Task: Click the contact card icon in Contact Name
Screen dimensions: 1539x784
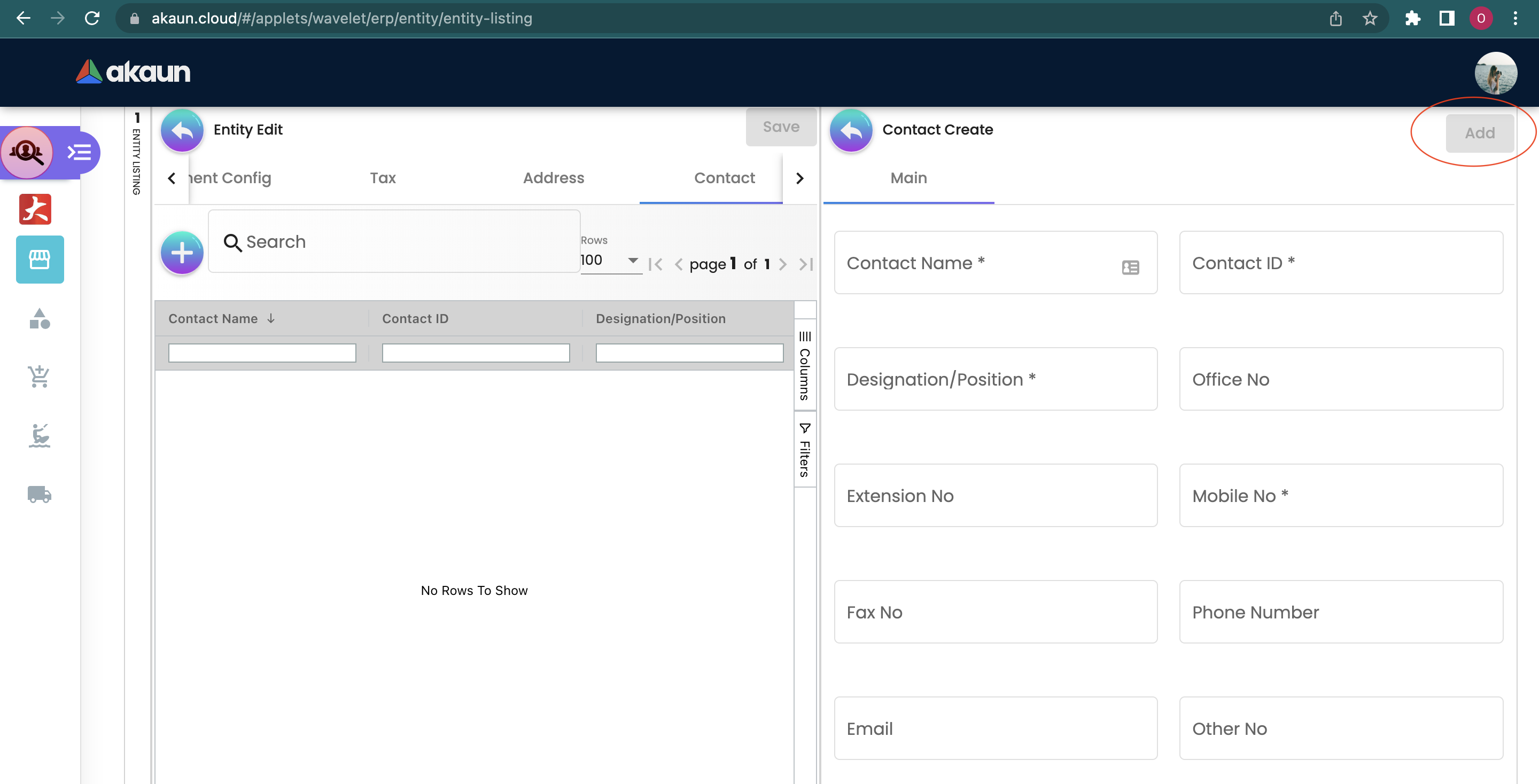Action: pyautogui.click(x=1130, y=267)
